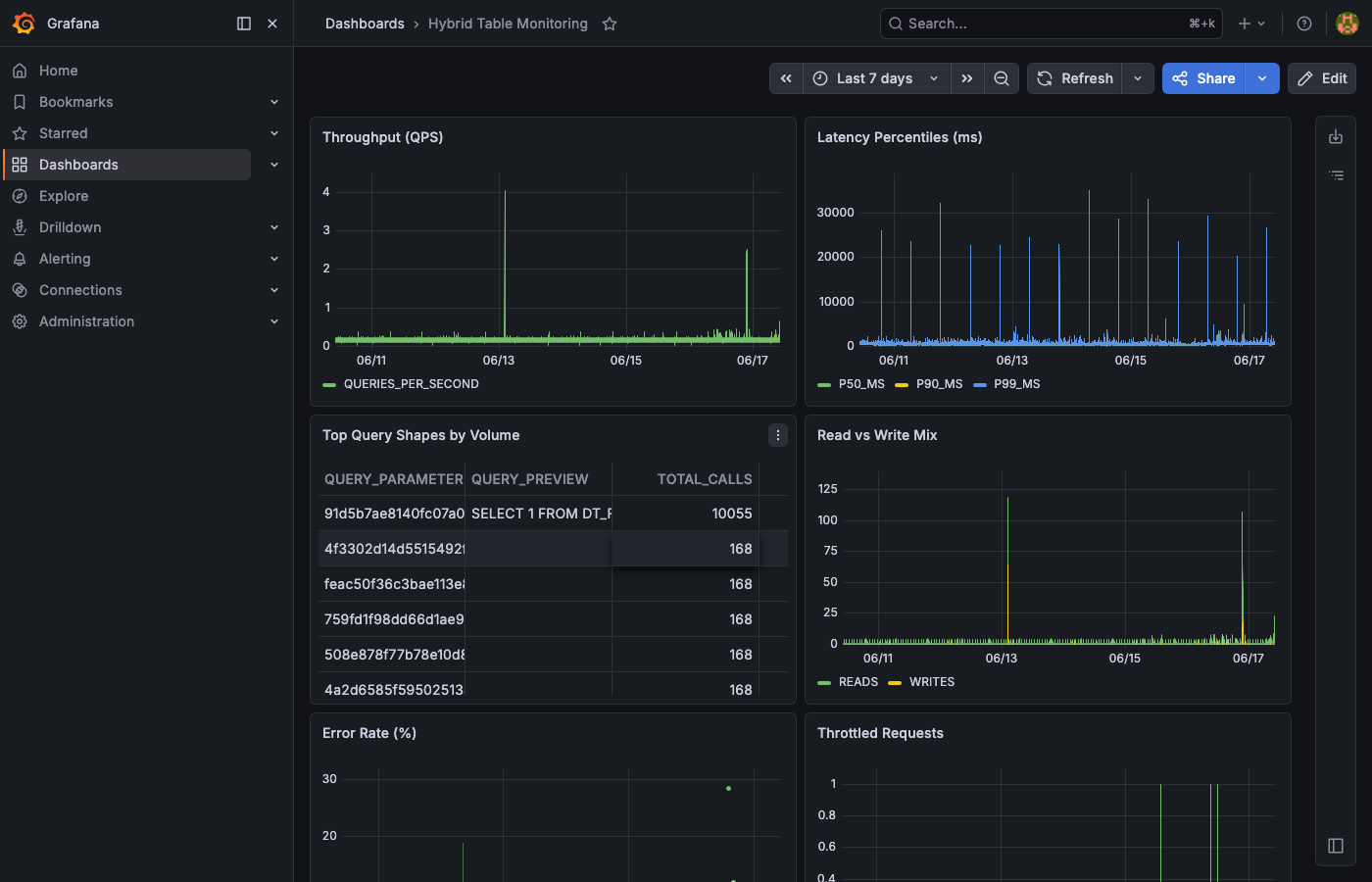
Task: Open Explore in the sidebar
Action: point(64,196)
